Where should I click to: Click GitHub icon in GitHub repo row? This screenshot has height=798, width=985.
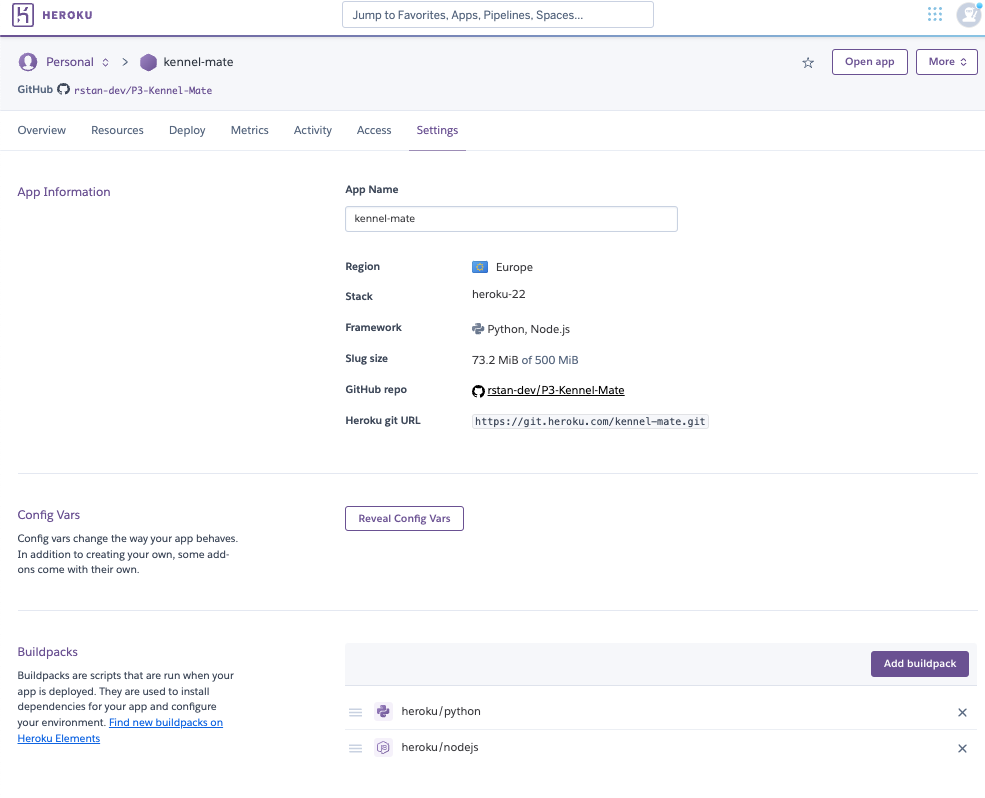478,391
